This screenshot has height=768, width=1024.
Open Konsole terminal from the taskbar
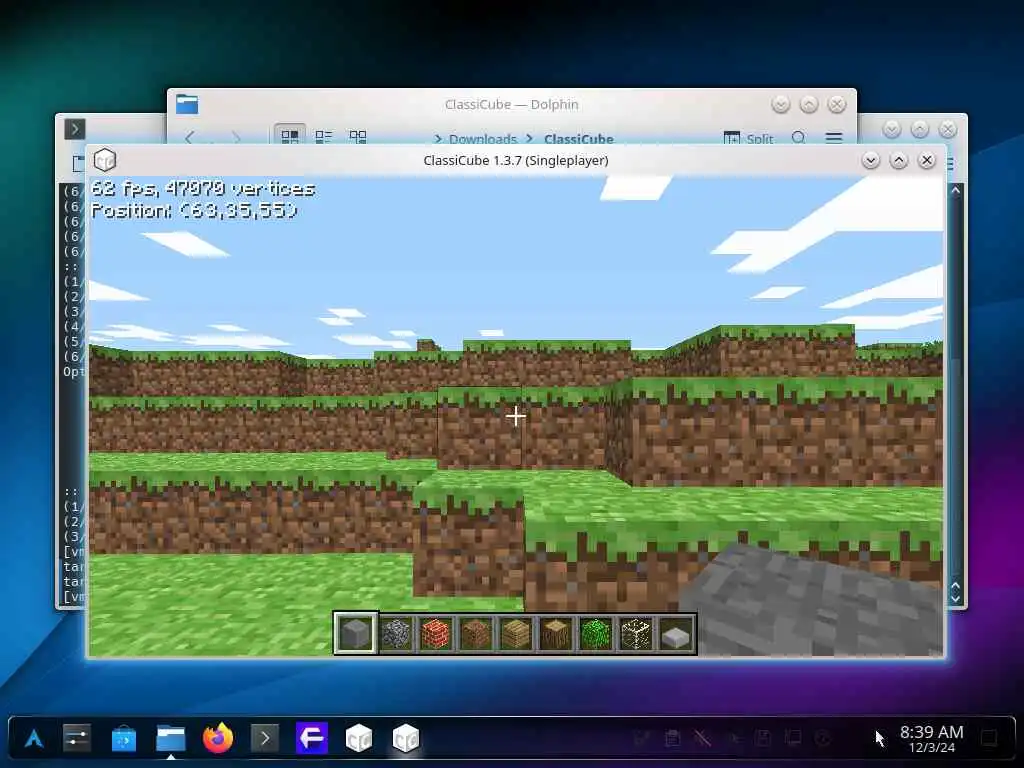point(265,739)
